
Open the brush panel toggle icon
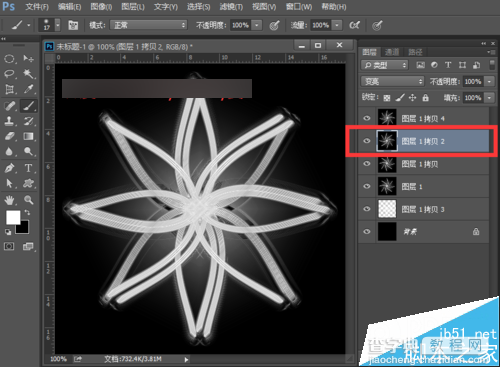[73, 25]
